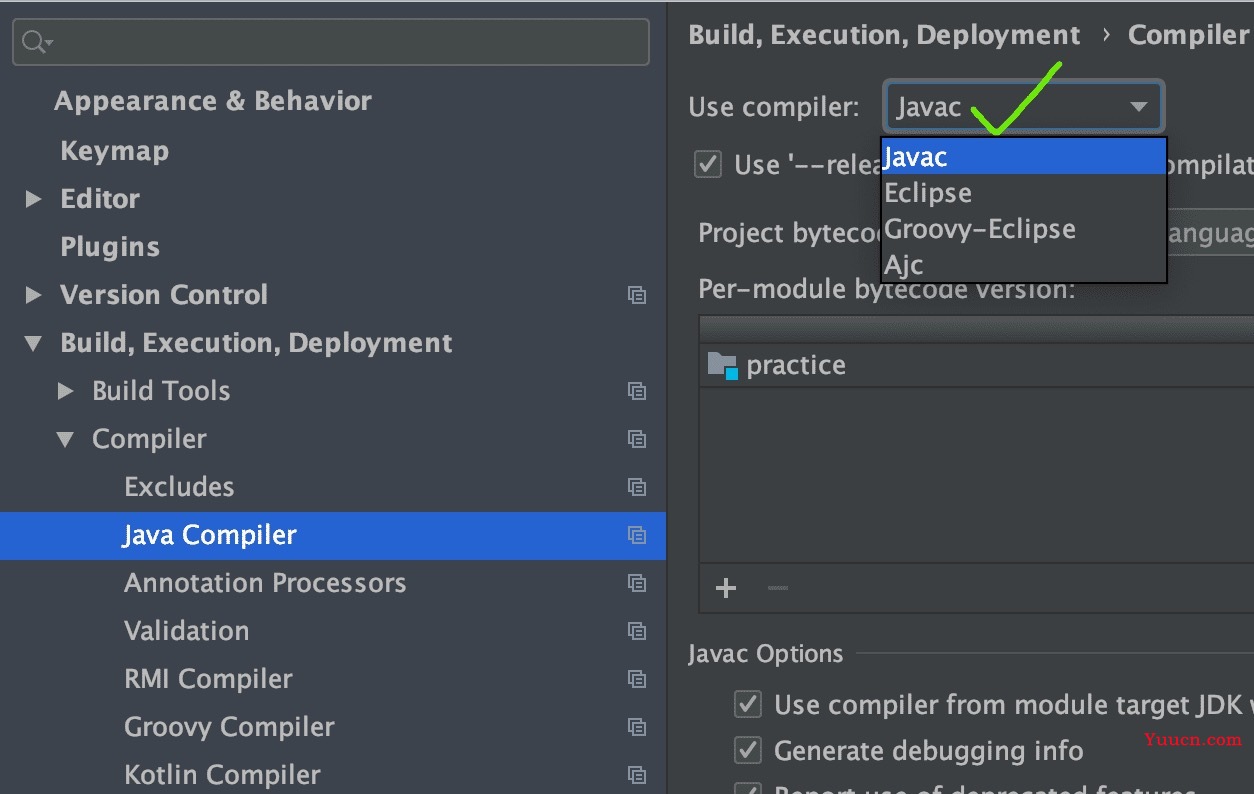Toggle Use compiler from module target JDK
Screen dimensions: 1254x794
pyautogui.click(x=747, y=705)
